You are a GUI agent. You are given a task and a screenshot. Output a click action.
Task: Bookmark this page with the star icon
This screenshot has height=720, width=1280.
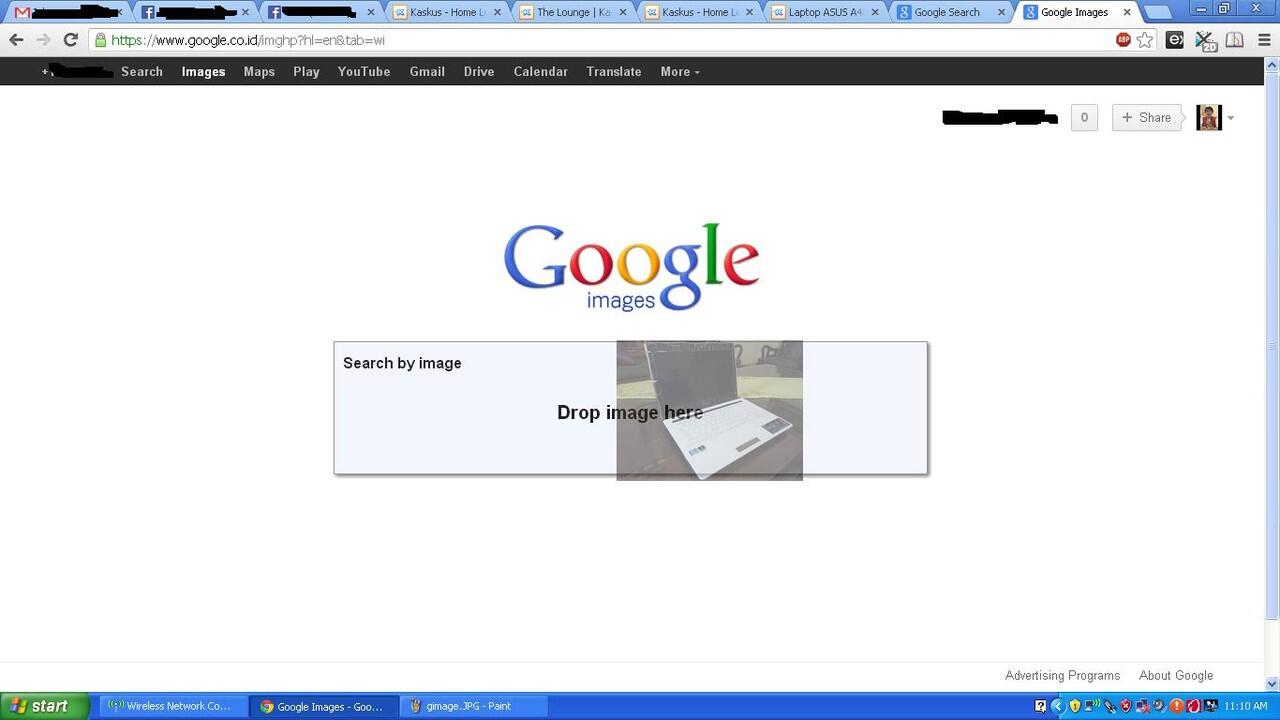[1145, 40]
